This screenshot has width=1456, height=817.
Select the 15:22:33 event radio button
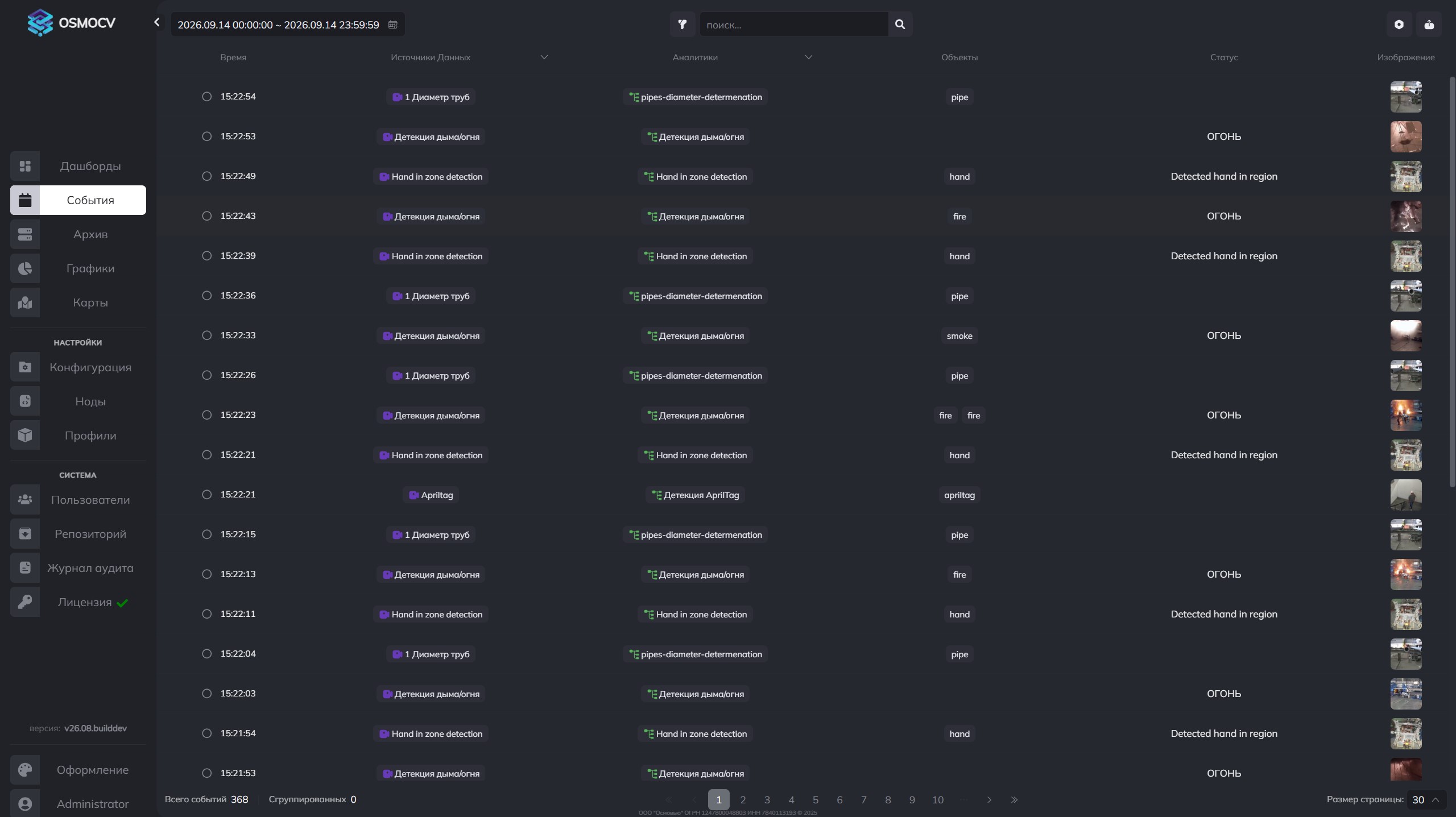point(207,335)
